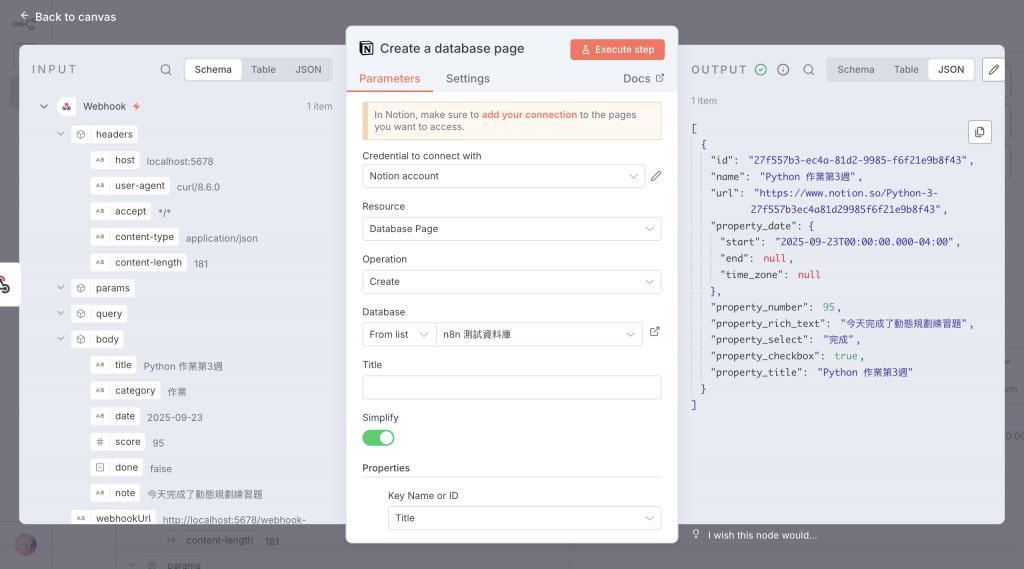Click the query object cube icon

[81, 313]
